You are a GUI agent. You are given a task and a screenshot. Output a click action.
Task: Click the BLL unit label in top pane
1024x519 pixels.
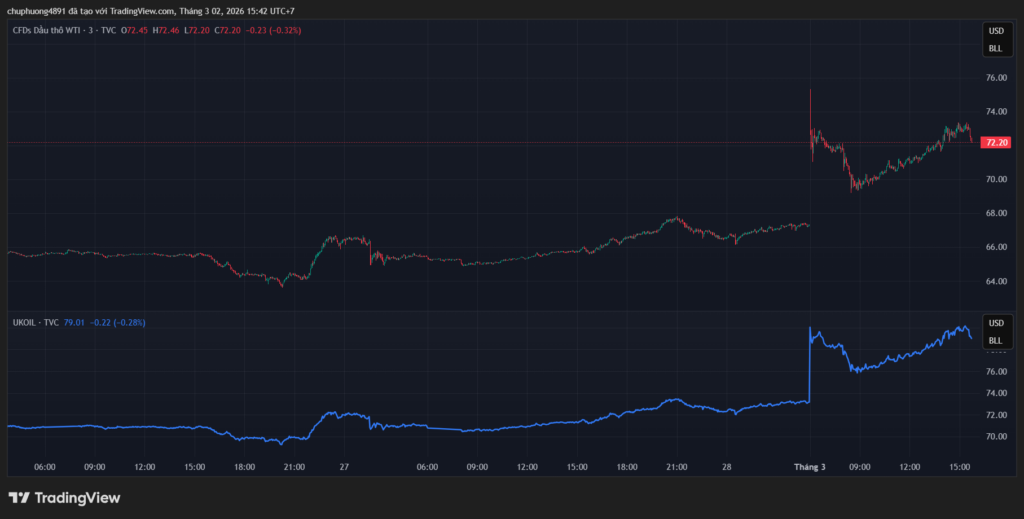(995, 48)
